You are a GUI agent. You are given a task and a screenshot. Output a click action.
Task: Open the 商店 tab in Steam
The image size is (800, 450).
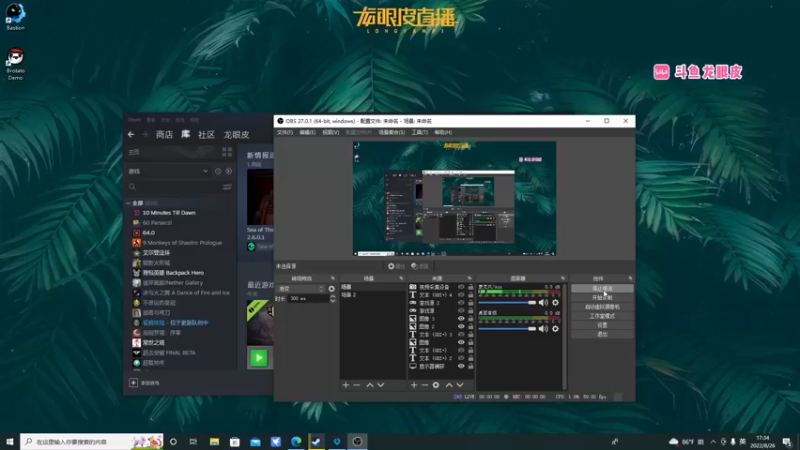[x=164, y=135]
